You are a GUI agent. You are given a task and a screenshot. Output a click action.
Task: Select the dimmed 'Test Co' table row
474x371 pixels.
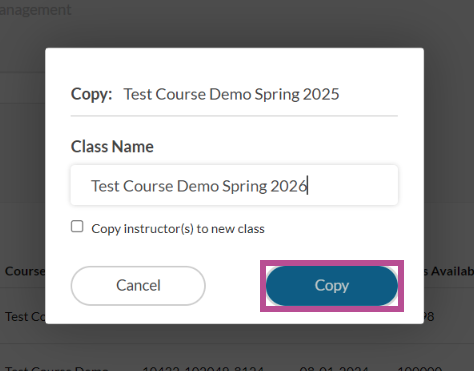tap(25, 316)
